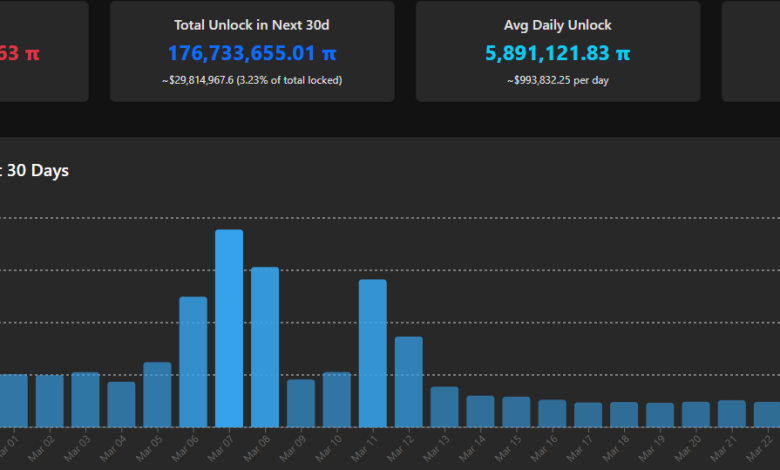Select the Mar 11 unlock bar
The height and width of the screenshot is (470, 780).
[373, 354]
